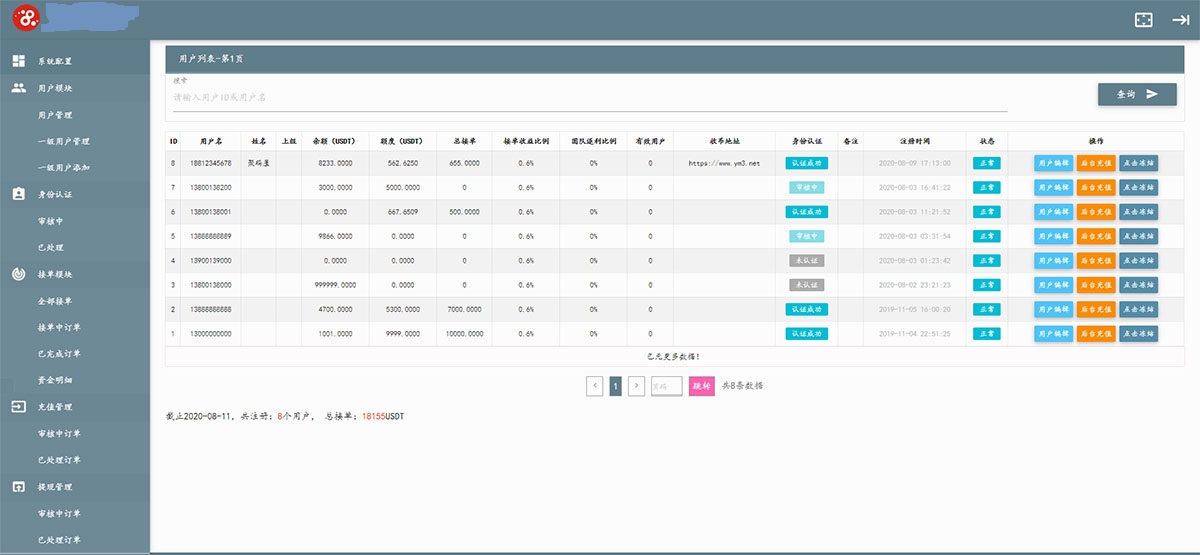Click 点击冻结 for user 13800138001
The height and width of the screenshot is (555, 1200).
point(1139,212)
